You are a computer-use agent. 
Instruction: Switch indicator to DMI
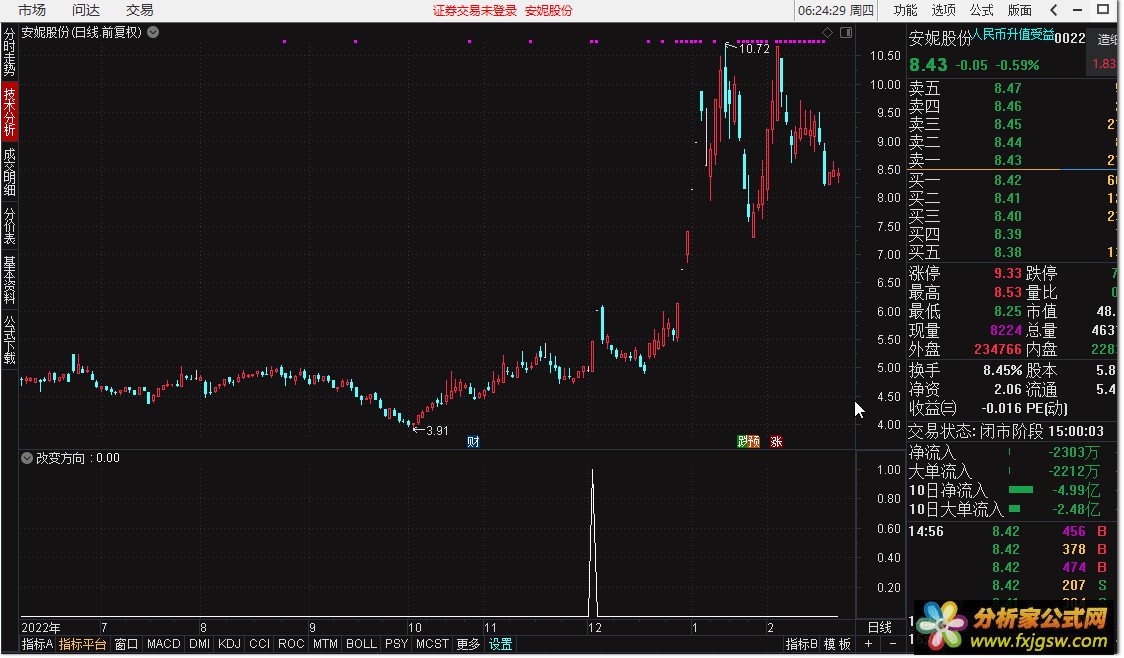tap(199, 644)
